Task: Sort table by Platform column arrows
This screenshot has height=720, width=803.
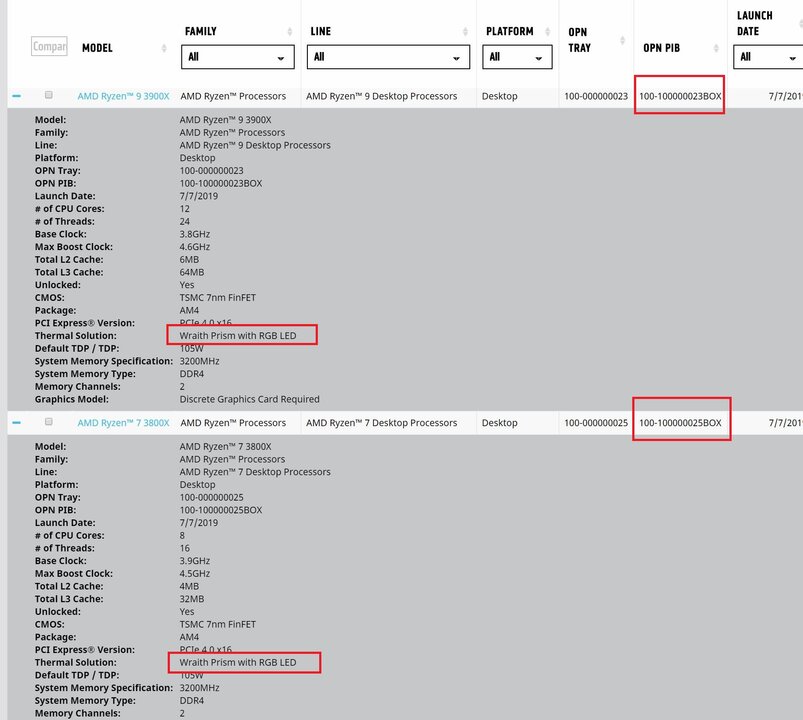Action: [x=547, y=32]
